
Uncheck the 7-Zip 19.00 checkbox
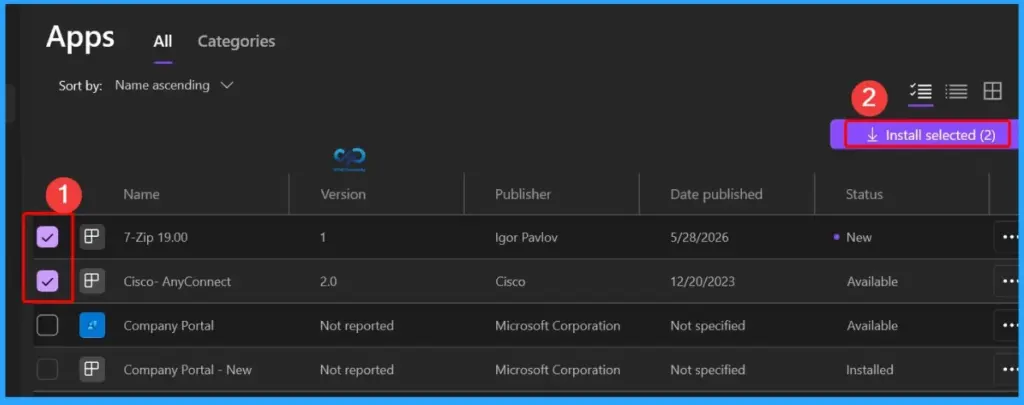[47, 238]
